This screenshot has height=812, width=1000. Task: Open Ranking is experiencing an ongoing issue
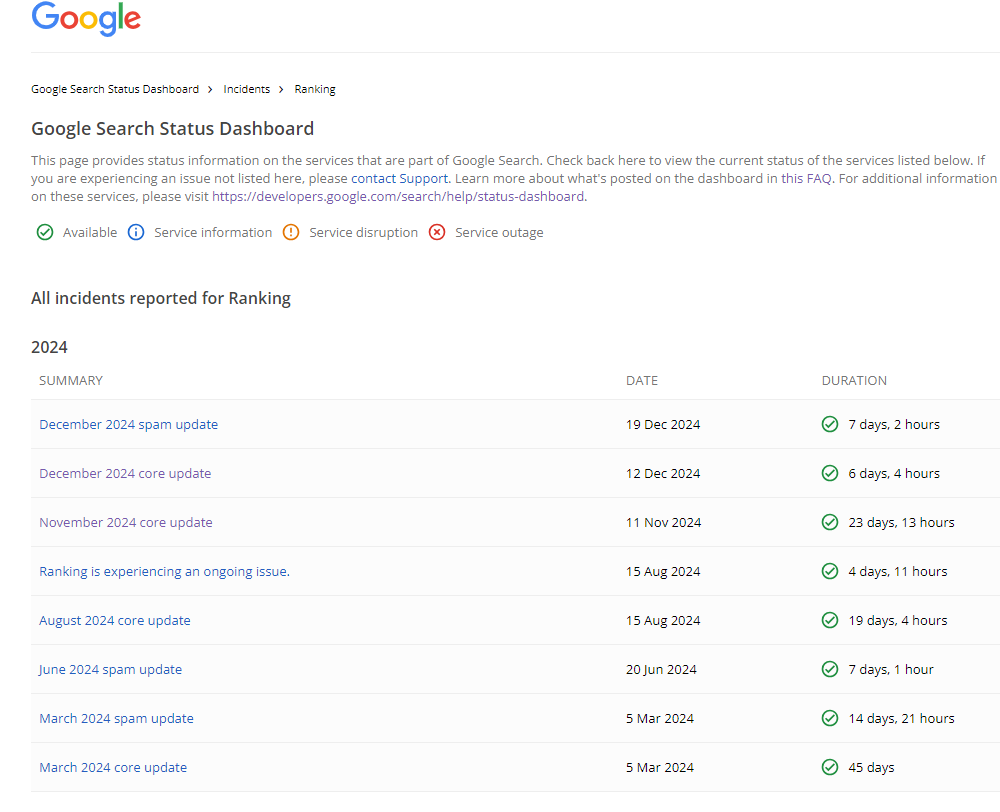point(165,572)
